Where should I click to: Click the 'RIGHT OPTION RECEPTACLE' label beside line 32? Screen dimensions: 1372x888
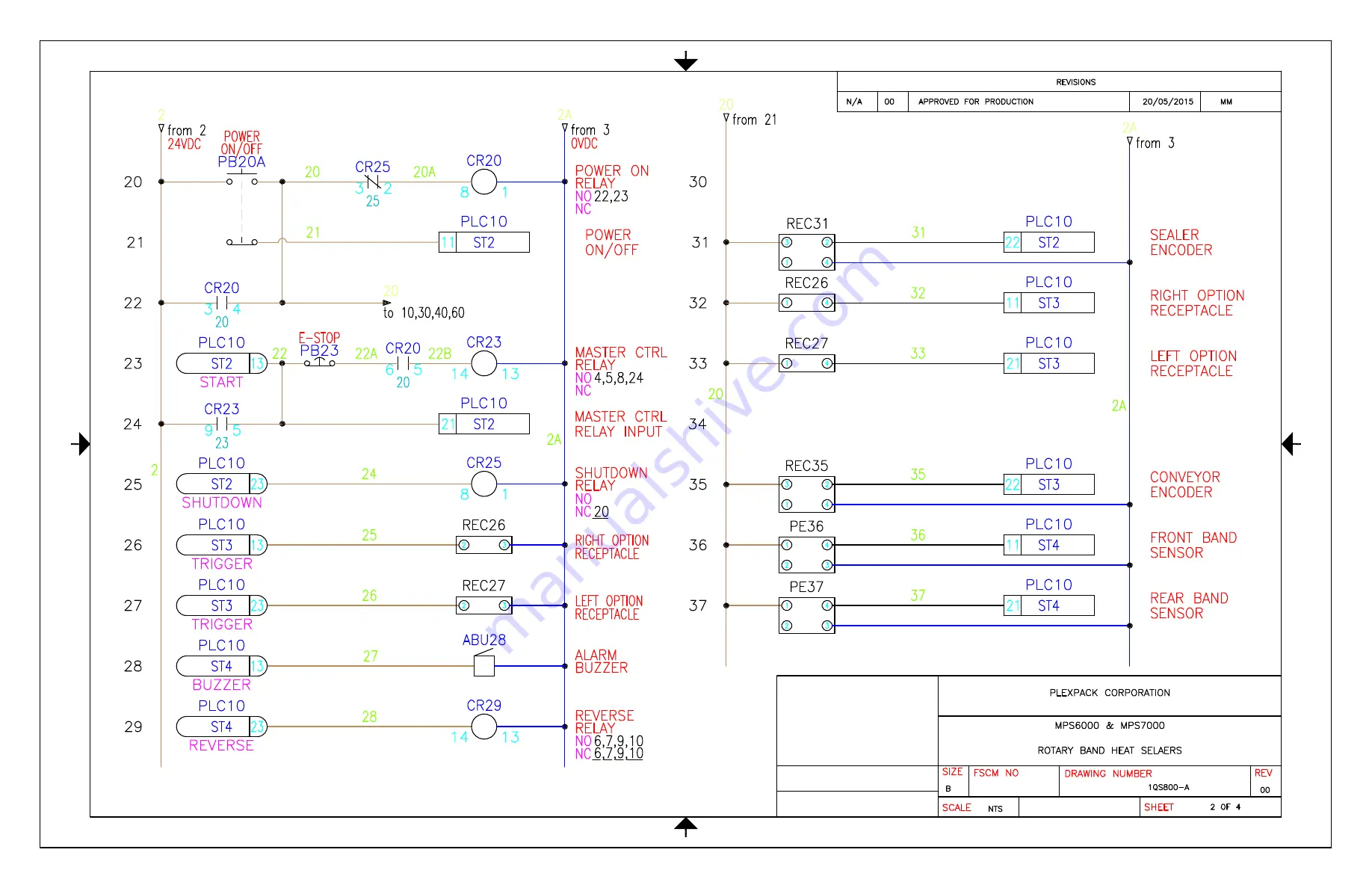pyautogui.click(x=1197, y=303)
